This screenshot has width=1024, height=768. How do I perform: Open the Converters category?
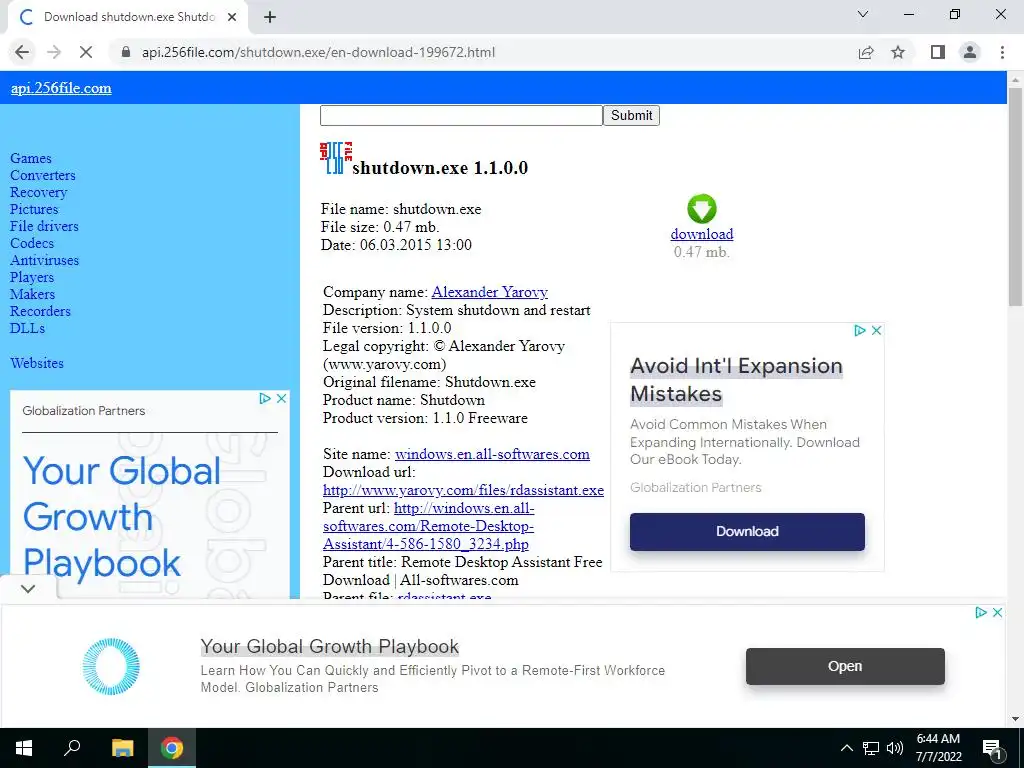coord(42,175)
